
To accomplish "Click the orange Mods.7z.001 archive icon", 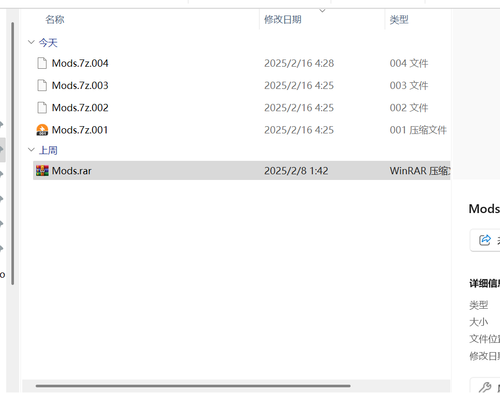I will 42,130.
